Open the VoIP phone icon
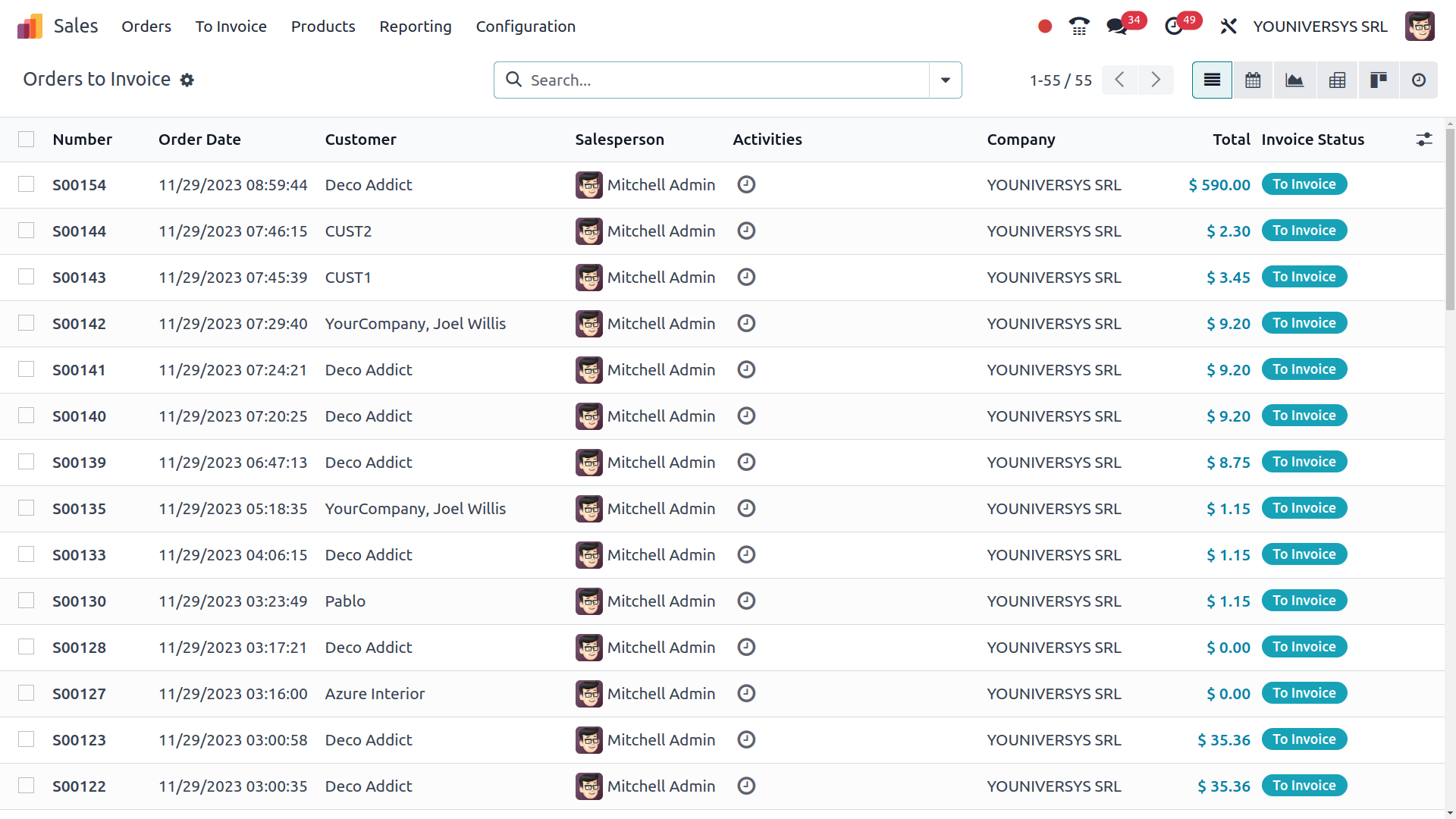 click(1078, 27)
